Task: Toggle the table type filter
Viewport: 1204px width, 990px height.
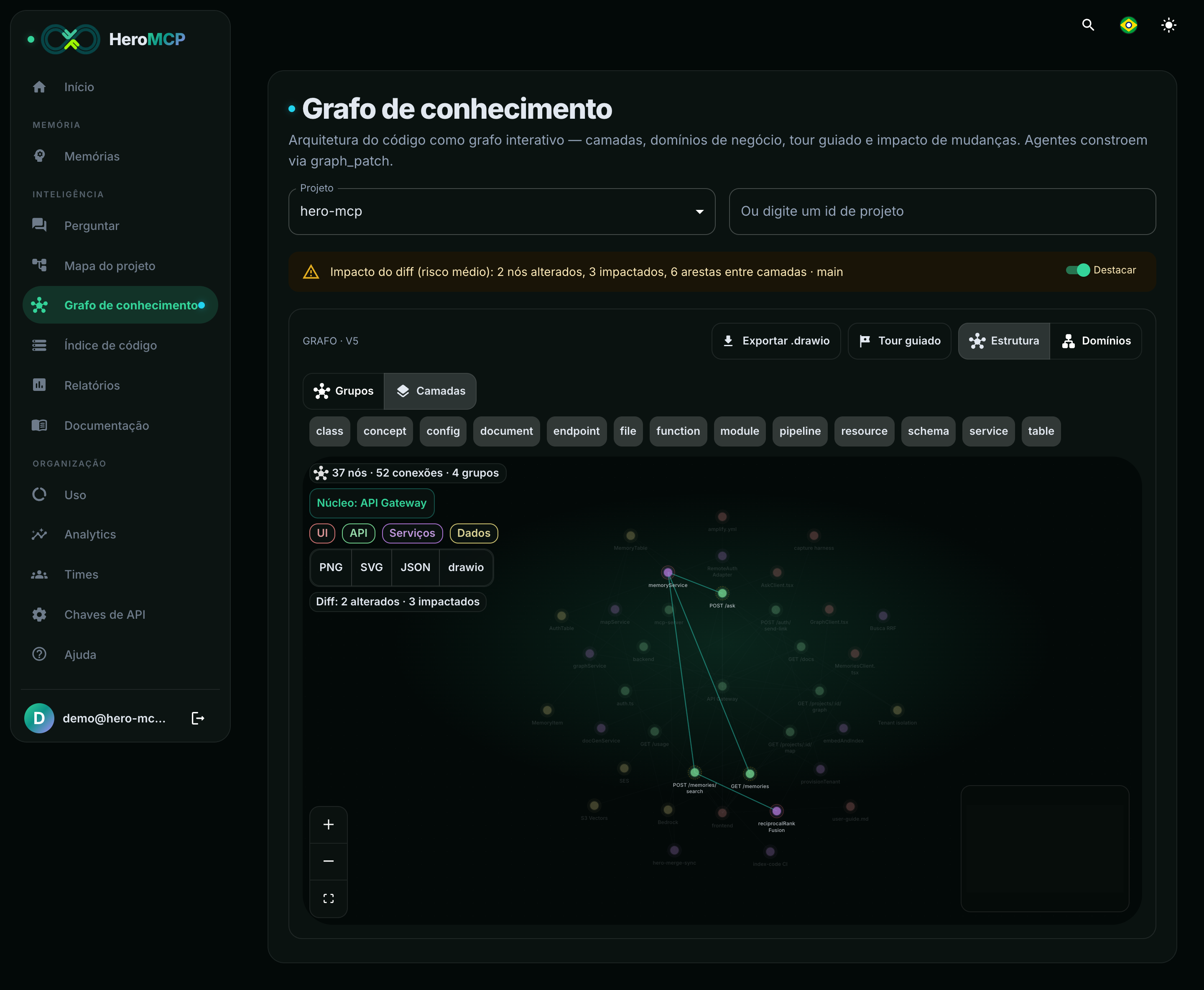Action: (1041, 431)
